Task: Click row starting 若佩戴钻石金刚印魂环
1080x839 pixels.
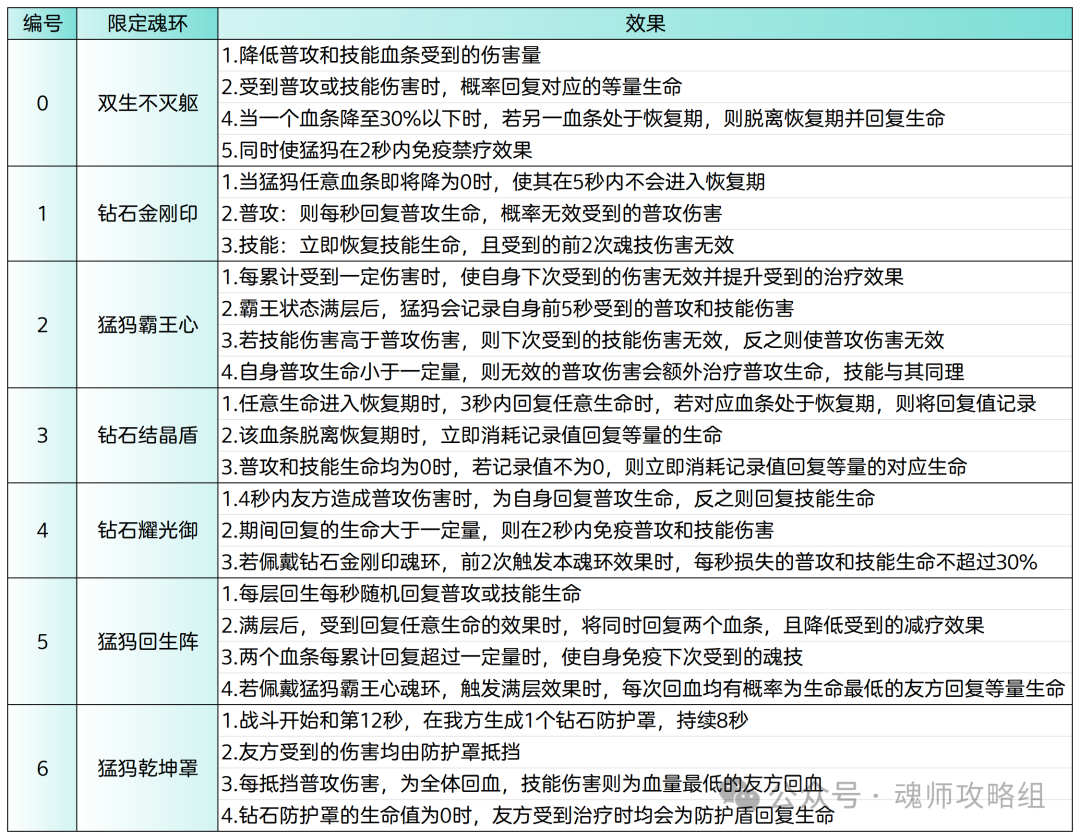Action: click(645, 562)
